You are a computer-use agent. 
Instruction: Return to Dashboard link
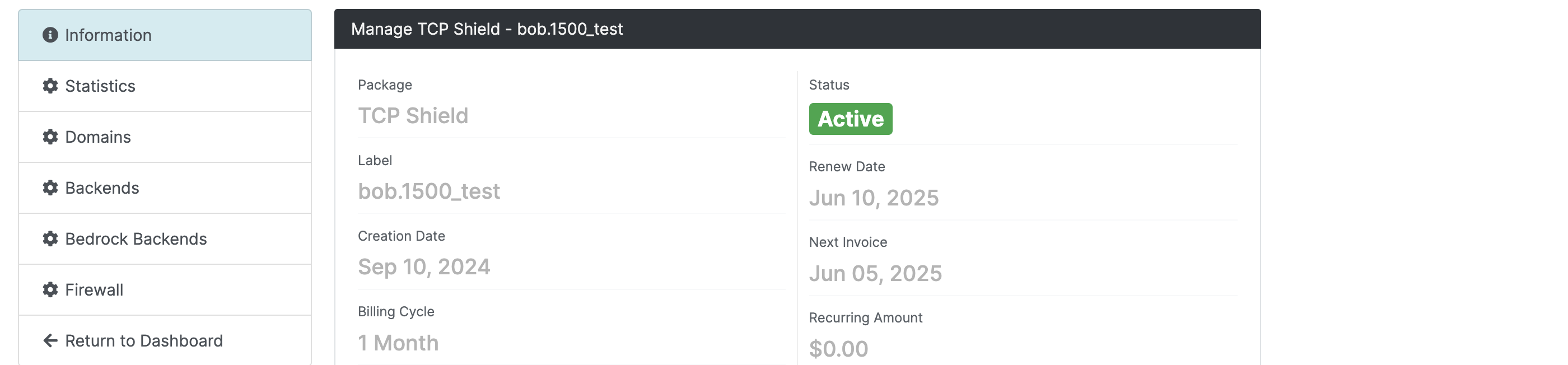165,340
